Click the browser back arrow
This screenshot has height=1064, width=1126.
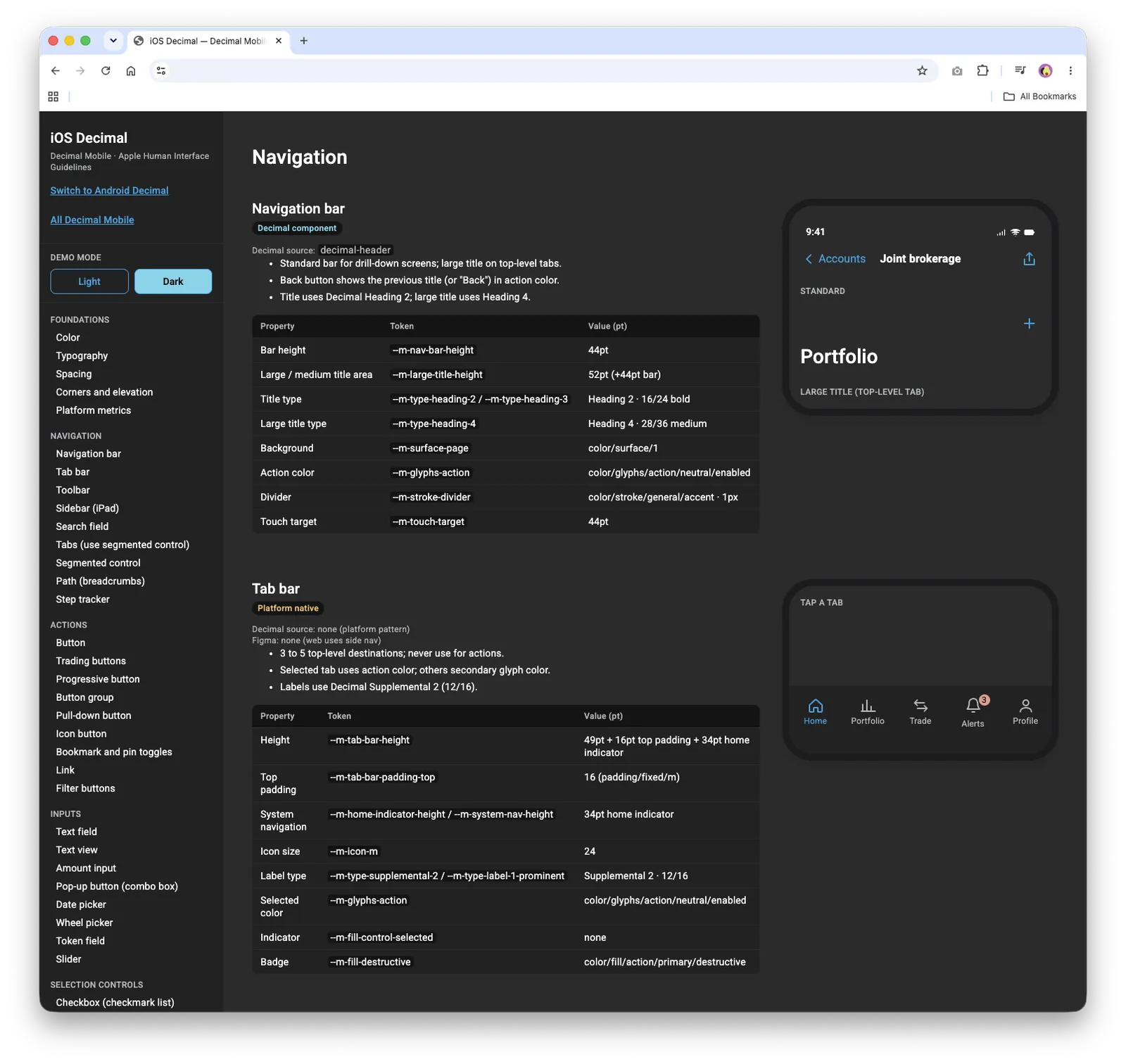point(56,71)
